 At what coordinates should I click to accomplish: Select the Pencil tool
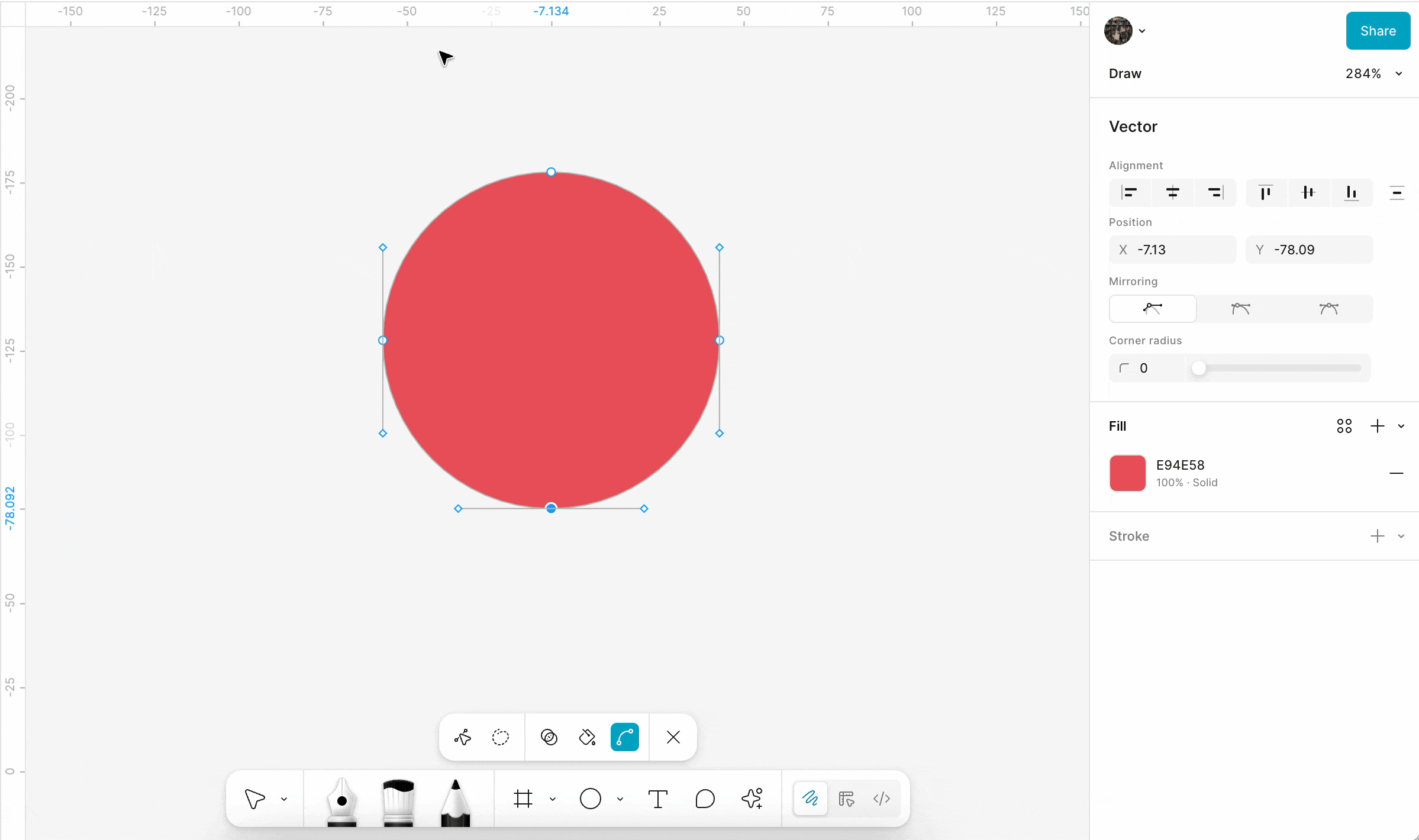[455, 802]
